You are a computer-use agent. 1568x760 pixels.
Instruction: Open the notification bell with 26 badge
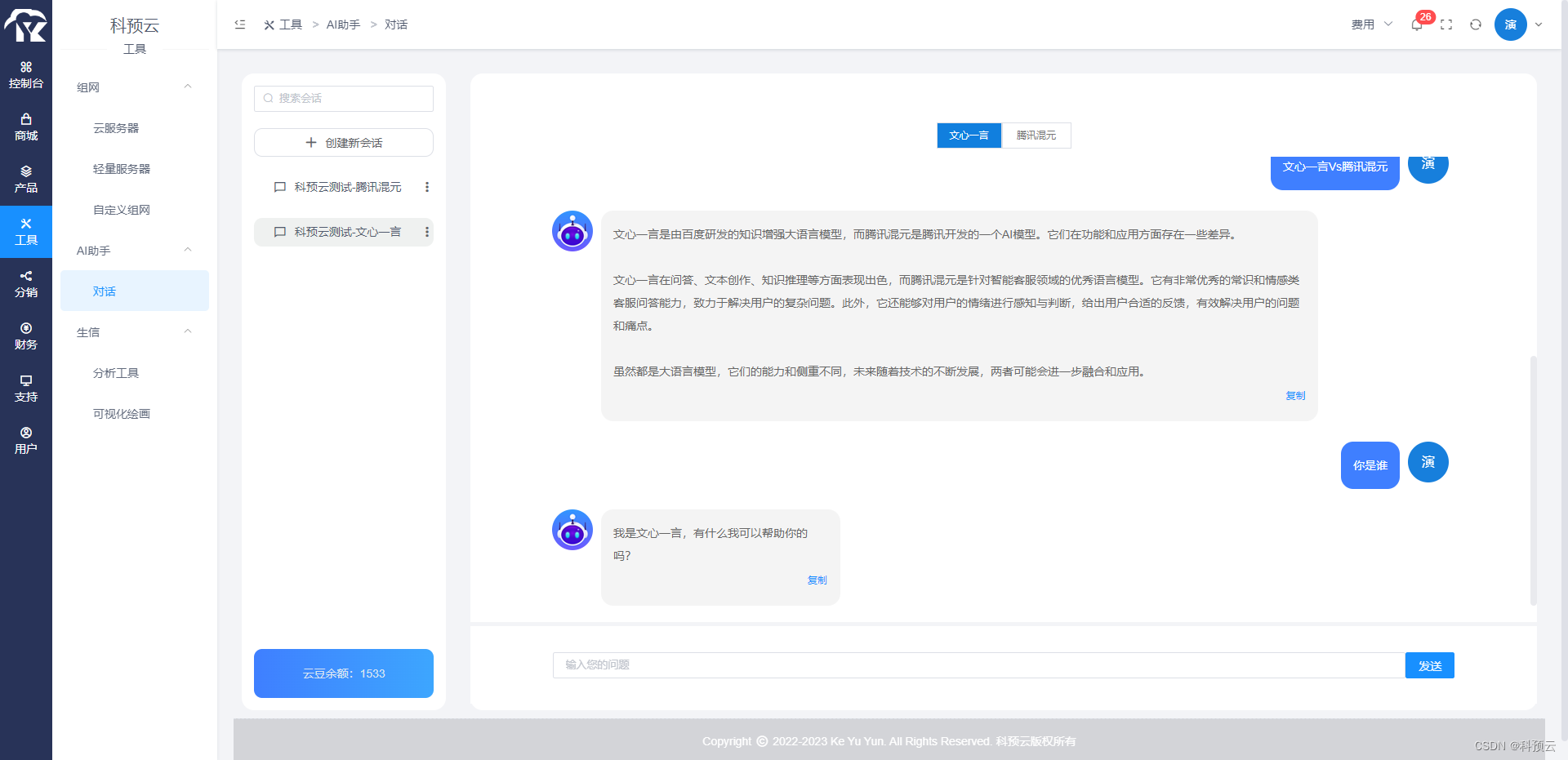1417,24
